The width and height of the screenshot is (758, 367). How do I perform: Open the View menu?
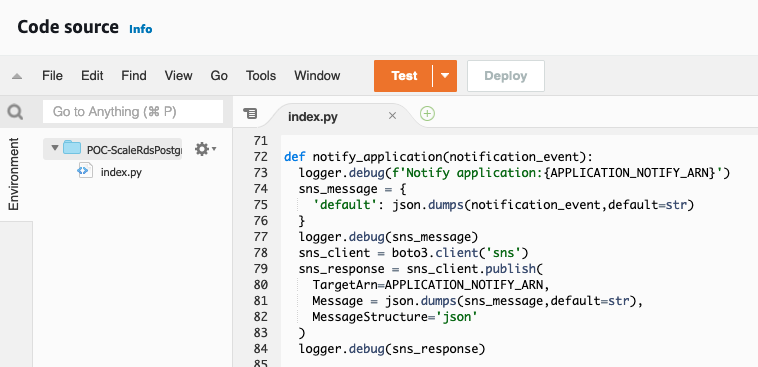point(178,76)
